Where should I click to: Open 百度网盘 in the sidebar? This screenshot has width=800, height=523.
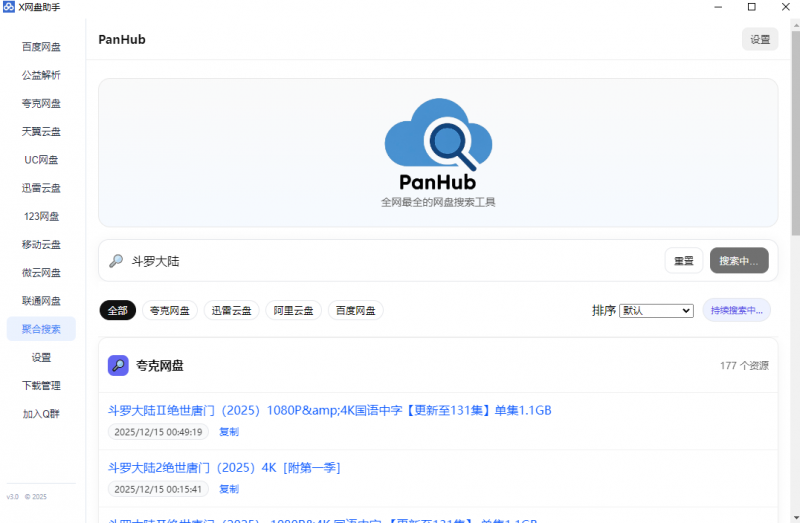click(x=41, y=47)
